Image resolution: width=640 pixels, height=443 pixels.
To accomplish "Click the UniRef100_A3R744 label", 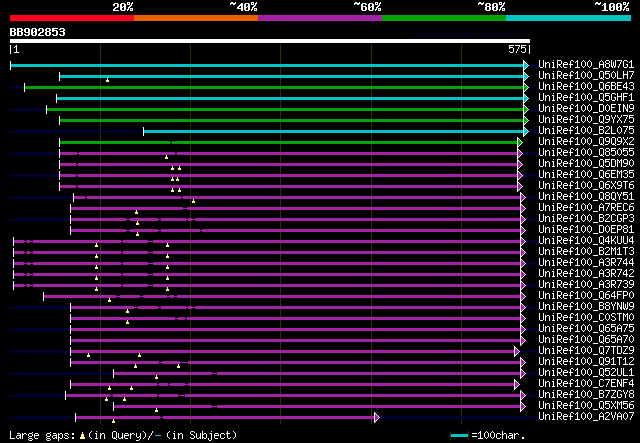I will pos(586,263).
